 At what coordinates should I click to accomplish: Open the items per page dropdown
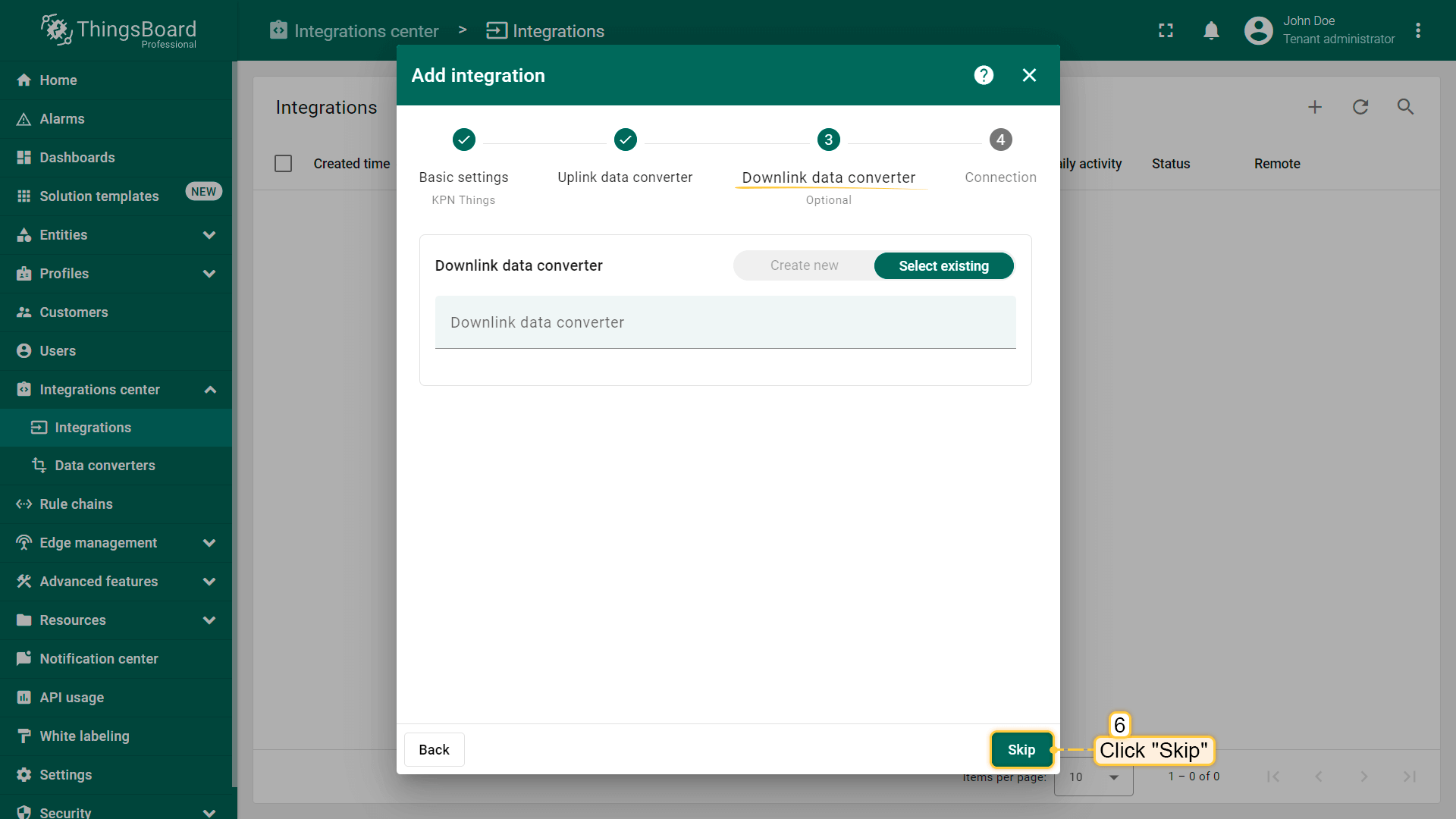coord(1094,777)
